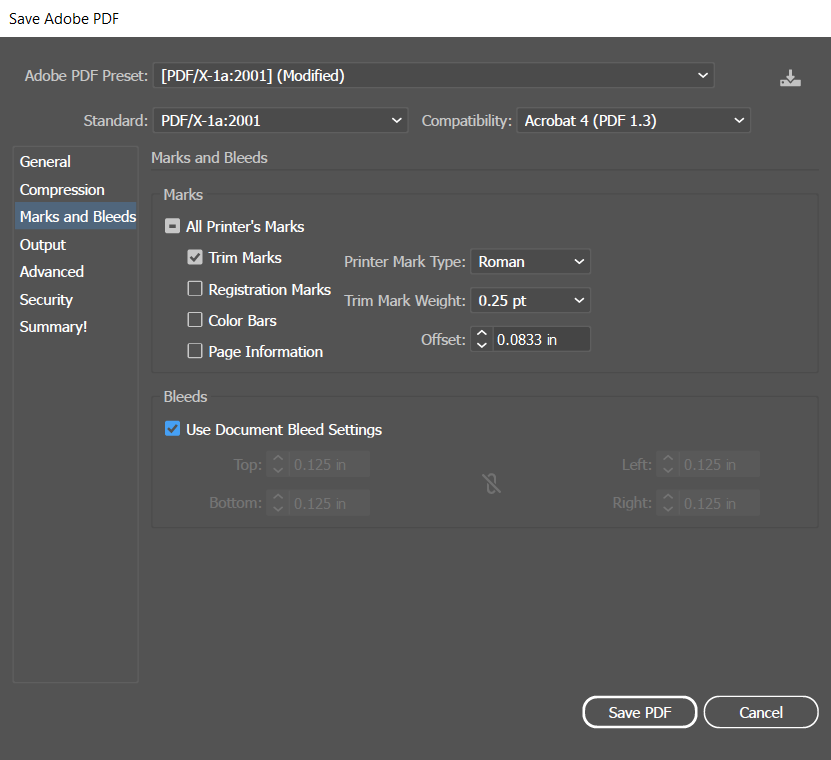
Task: Enable Registration Marks checkbox
Action: [x=195, y=289]
